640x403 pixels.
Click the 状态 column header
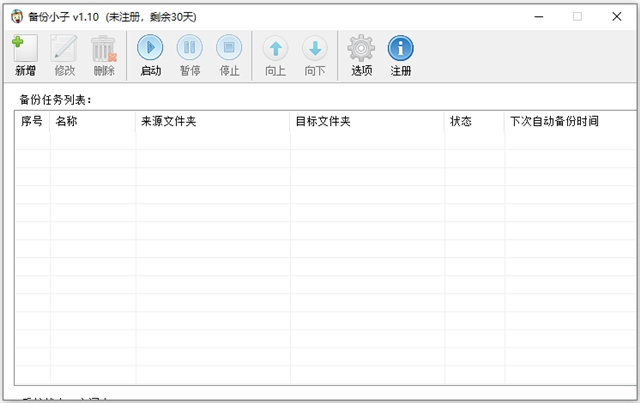click(x=475, y=121)
